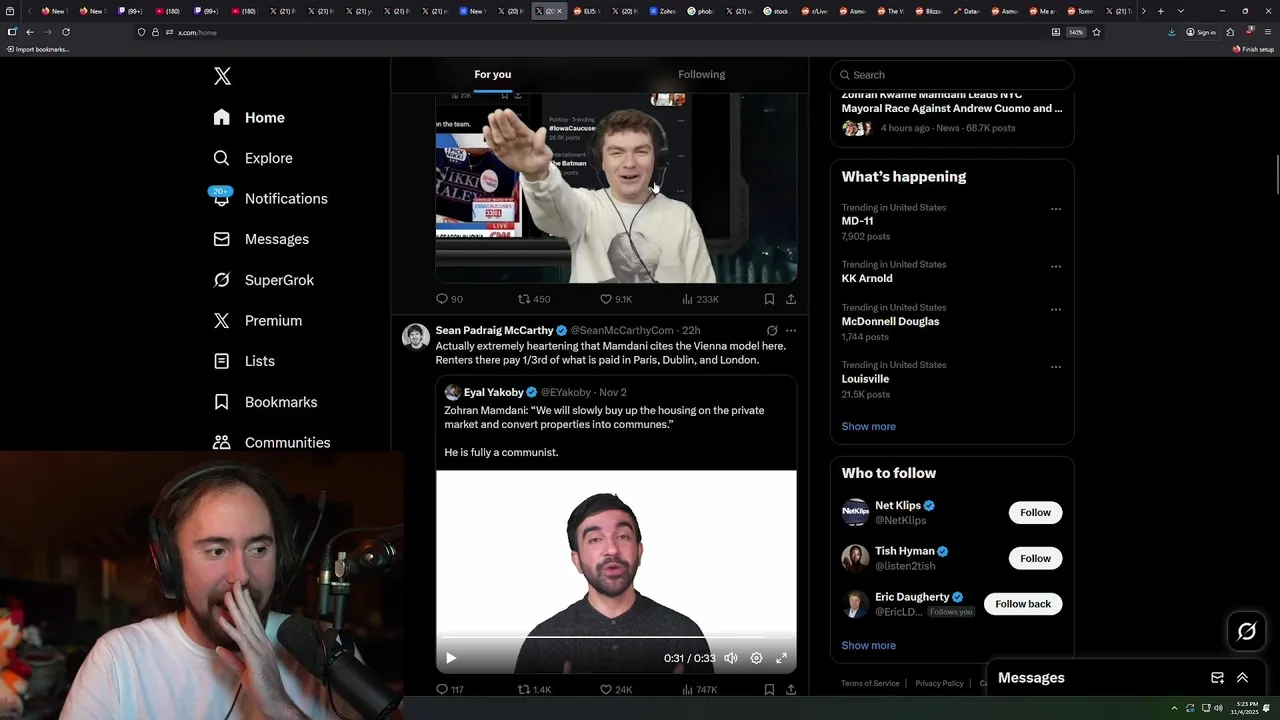The height and width of the screenshot is (720, 1280).
Task: Reply to the Sean Padraig McCarthy post (117)
Action: tap(449, 689)
